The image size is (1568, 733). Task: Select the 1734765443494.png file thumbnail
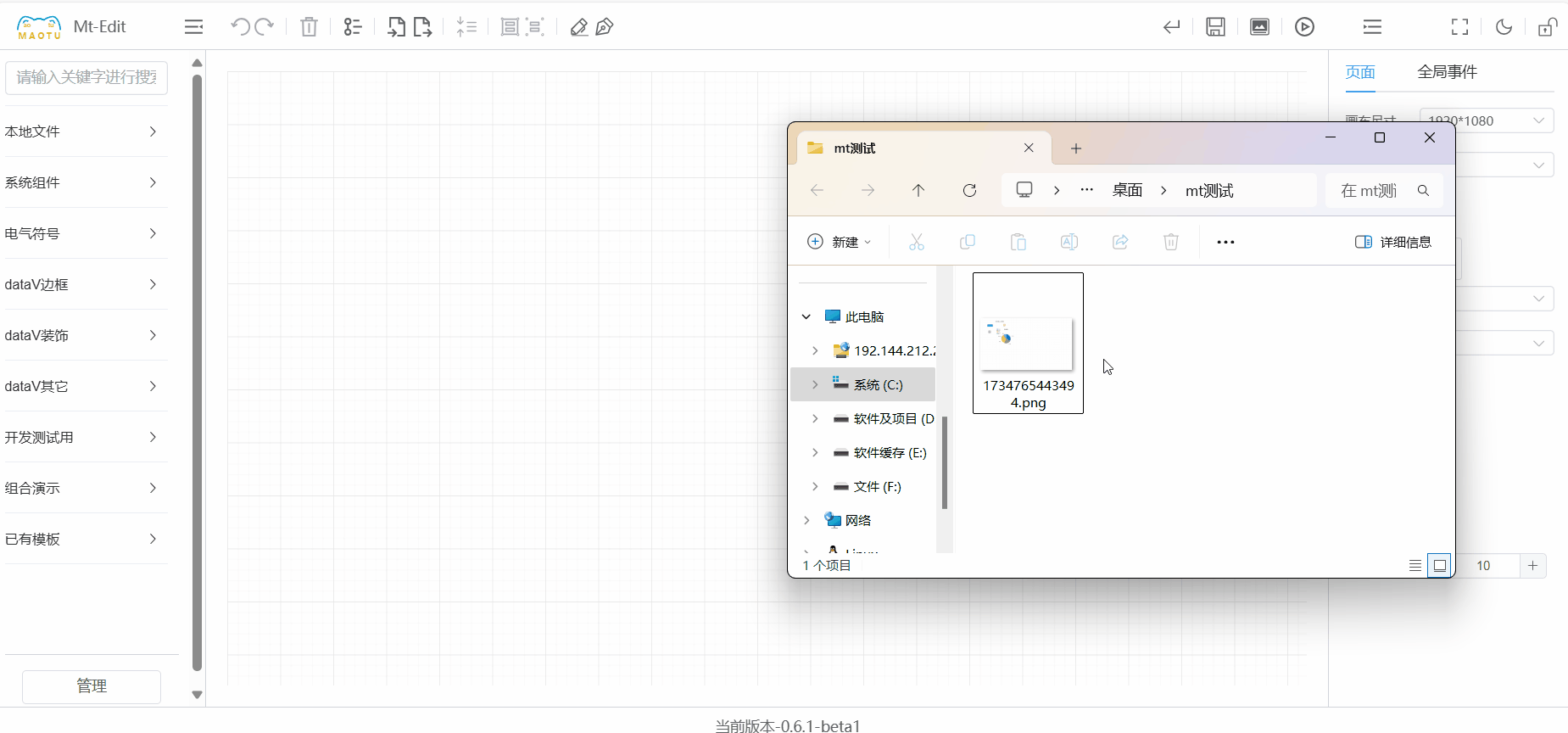tap(1028, 343)
